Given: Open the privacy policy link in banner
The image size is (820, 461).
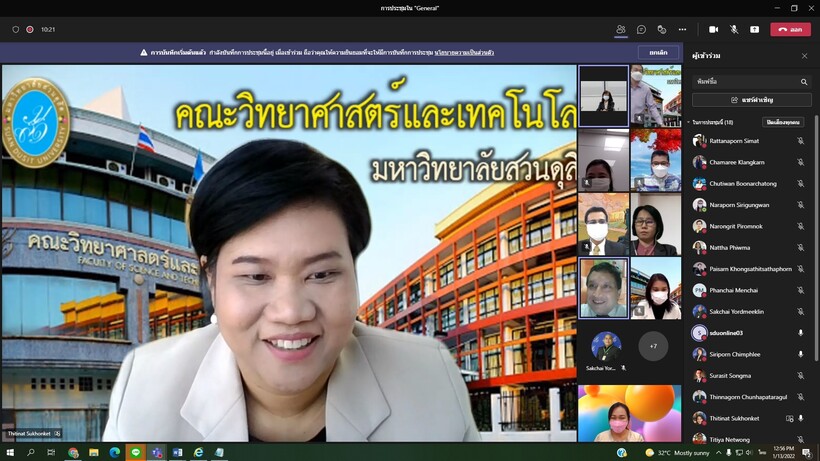Looking at the screenshot, I should pyautogui.click(x=464, y=53).
